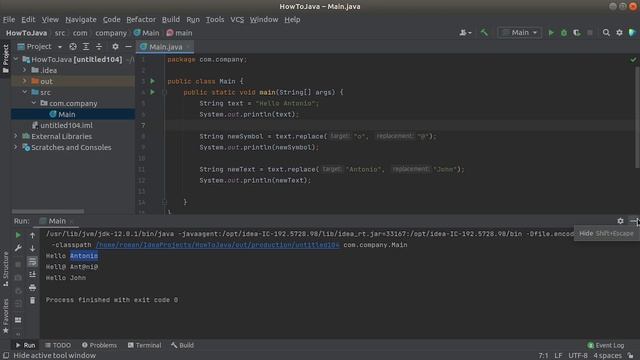
Task: Click the Project panel horizontal scrollbar
Action: [x=48, y=211]
